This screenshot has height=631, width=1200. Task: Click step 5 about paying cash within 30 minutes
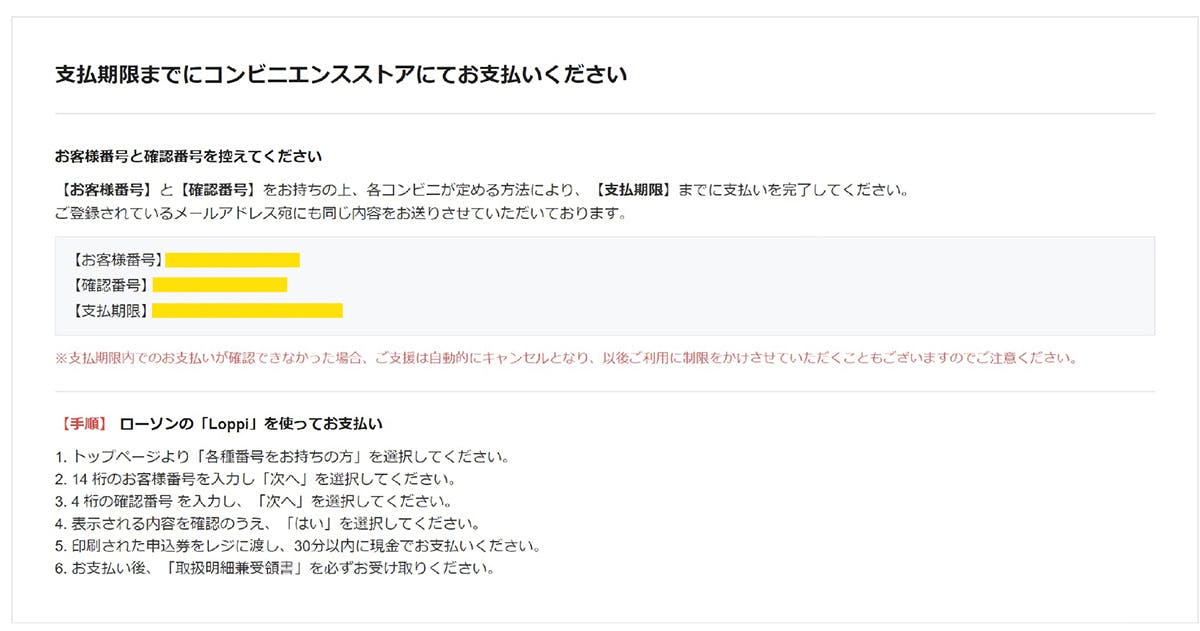(x=298, y=547)
